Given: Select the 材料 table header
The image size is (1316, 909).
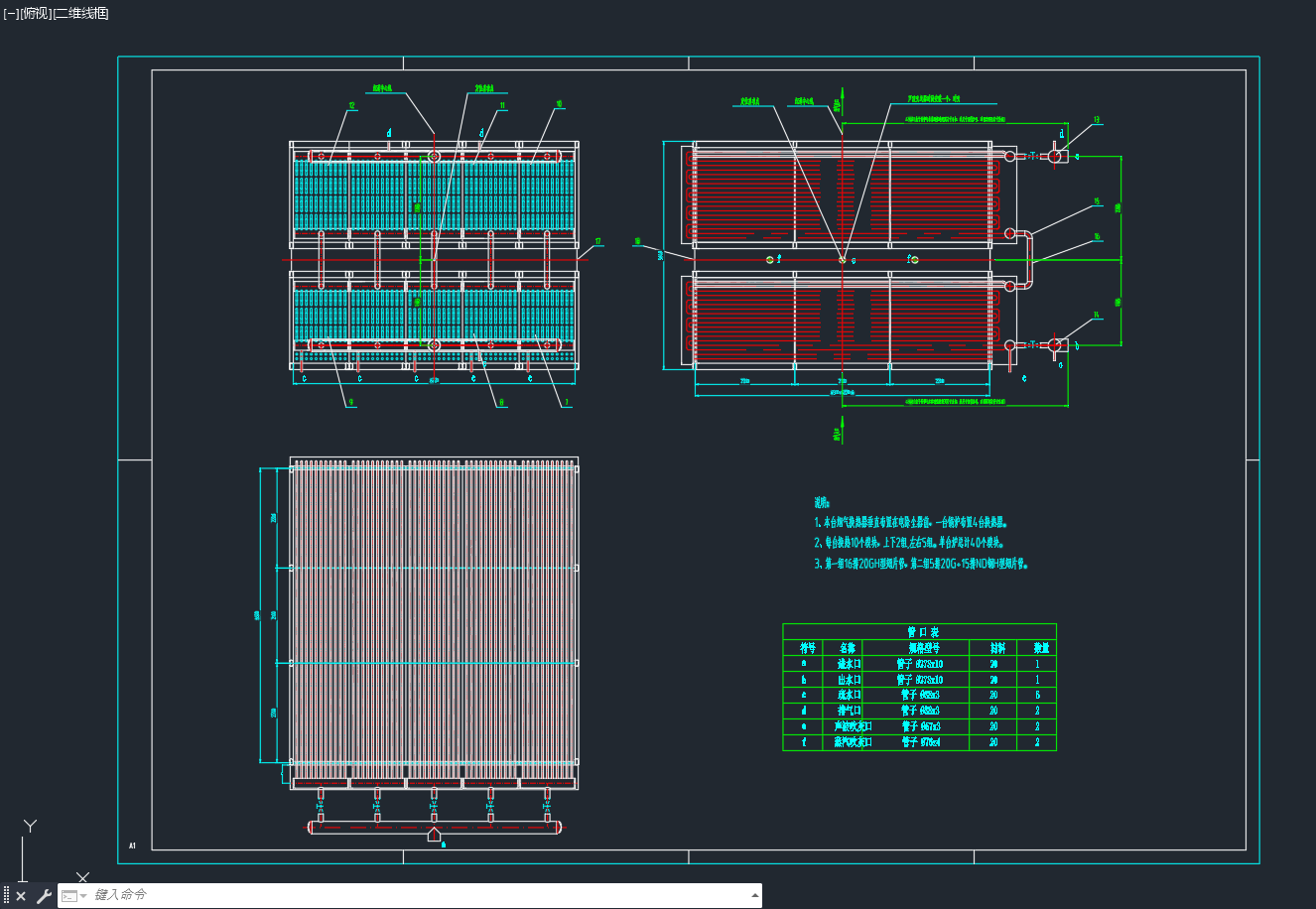Looking at the screenshot, I should pyautogui.click(x=995, y=647).
